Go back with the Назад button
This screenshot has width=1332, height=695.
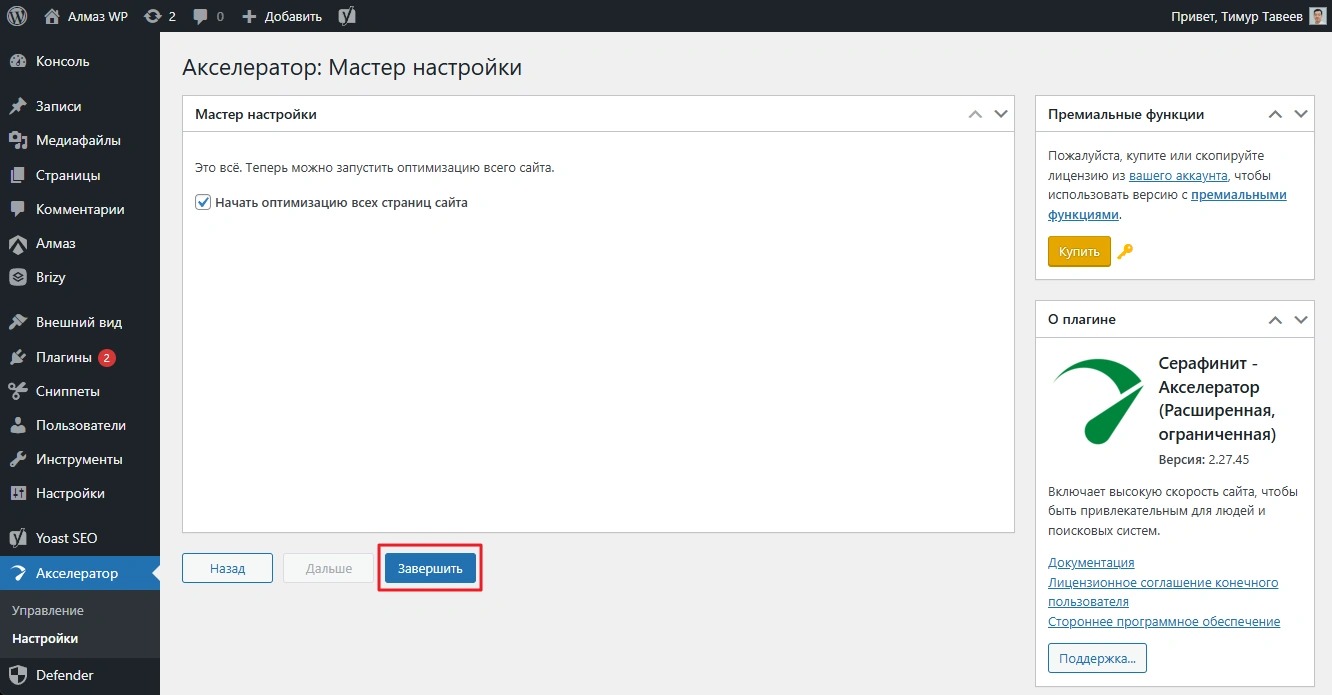pyautogui.click(x=227, y=568)
